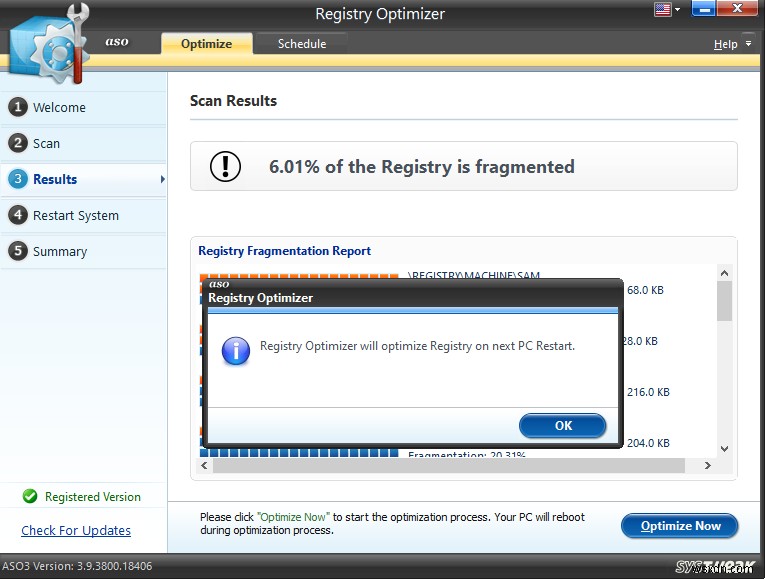Image resolution: width=765 pixels, height=579 pixels.
Task: Switch to the Optimize tab
Action: [206, 43]
